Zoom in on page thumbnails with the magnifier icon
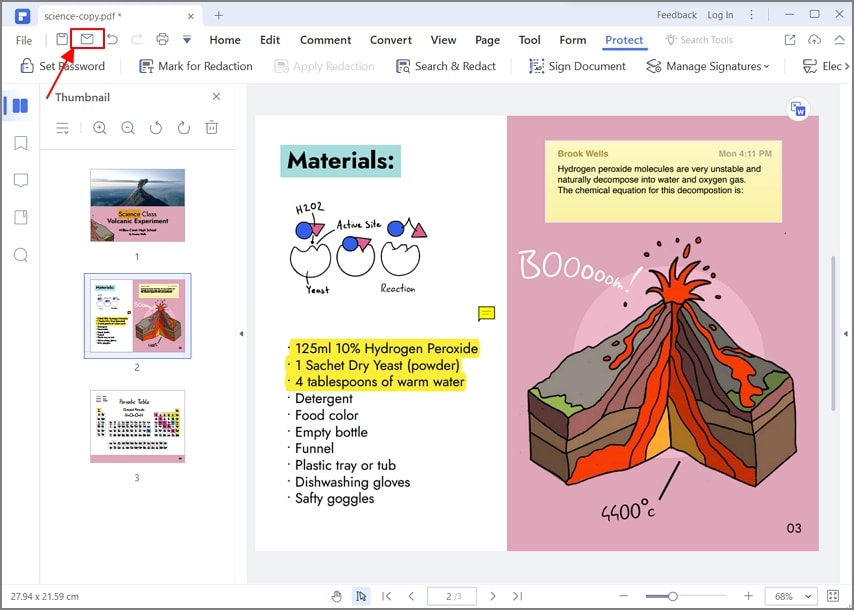 tap(99, 128)
